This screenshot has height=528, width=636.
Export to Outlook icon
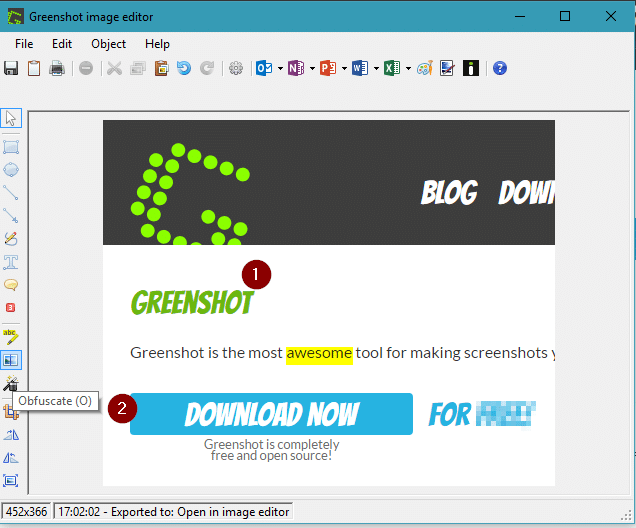264,68
